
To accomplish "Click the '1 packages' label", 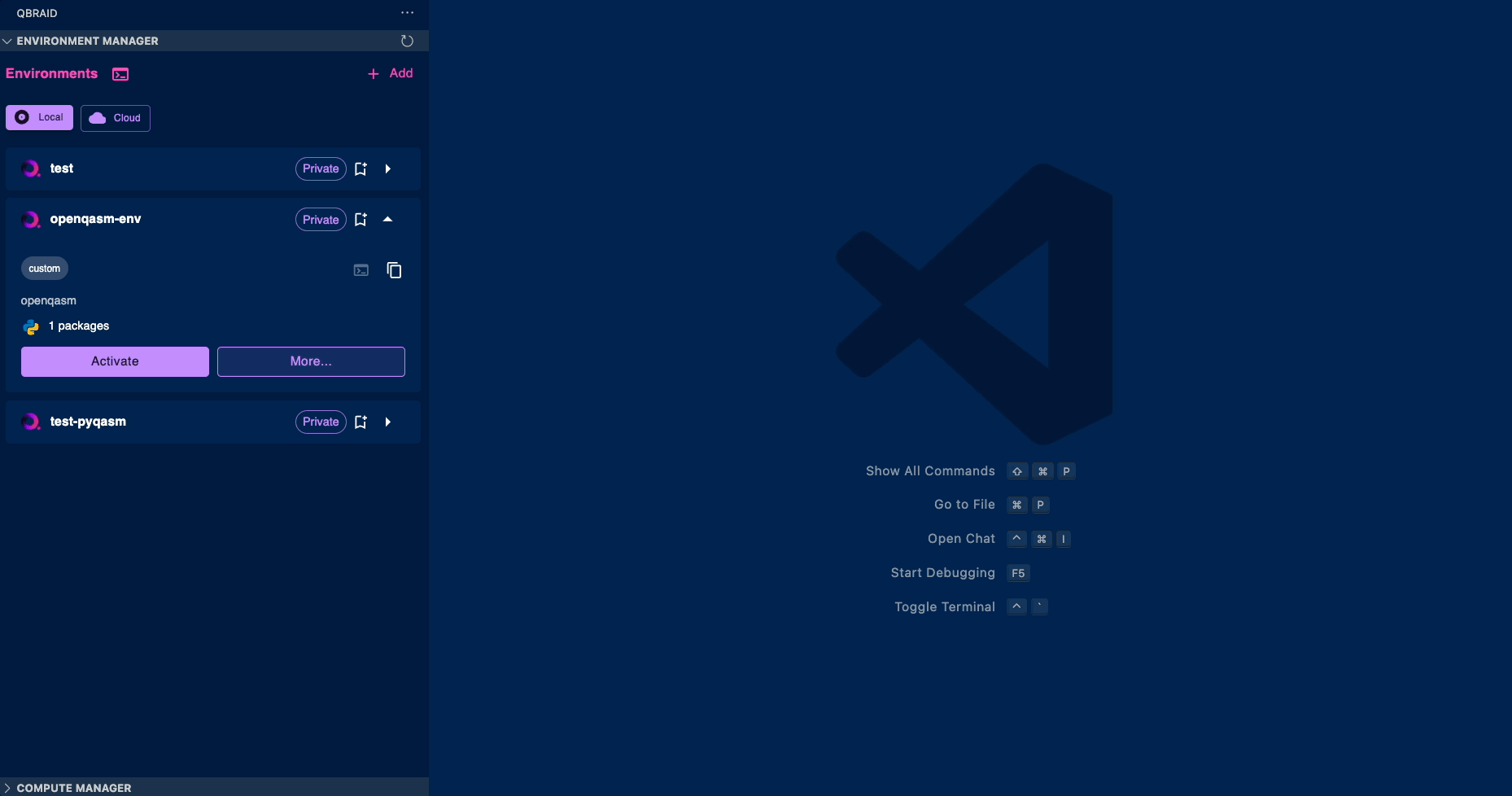I will (79, 326).
